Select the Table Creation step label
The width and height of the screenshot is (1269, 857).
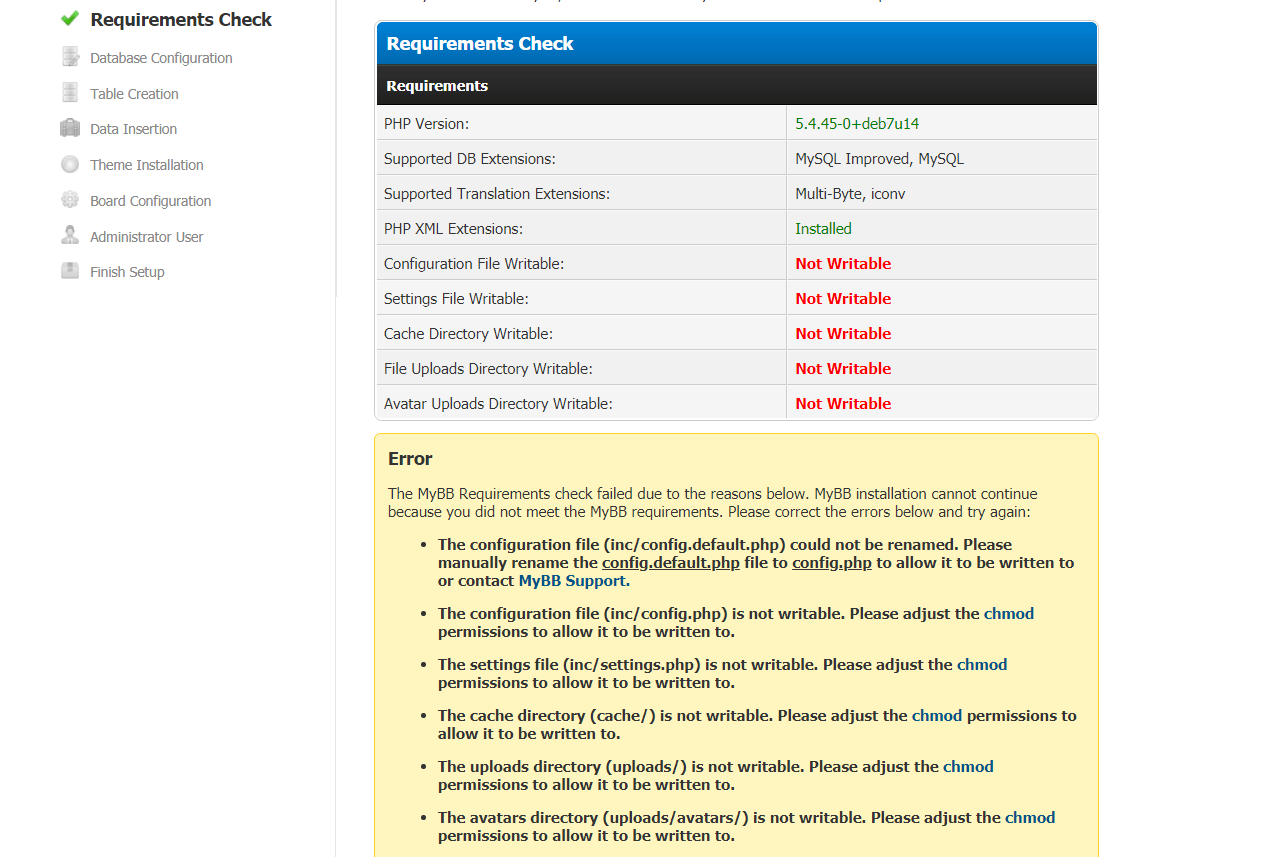(x=134, y=94)
